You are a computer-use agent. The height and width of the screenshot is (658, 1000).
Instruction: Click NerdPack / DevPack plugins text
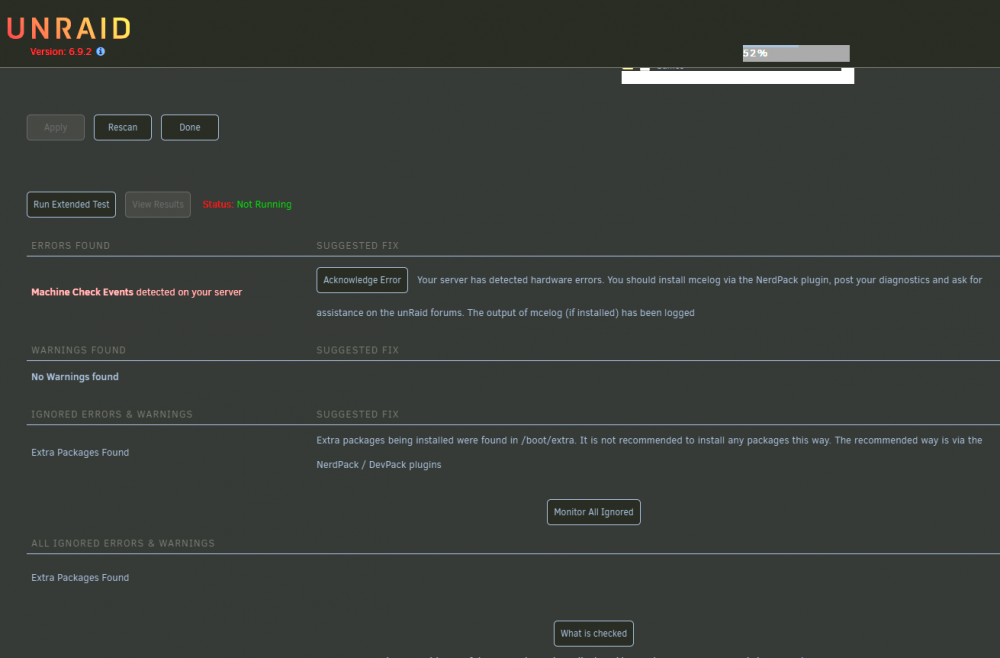[379, 465]
